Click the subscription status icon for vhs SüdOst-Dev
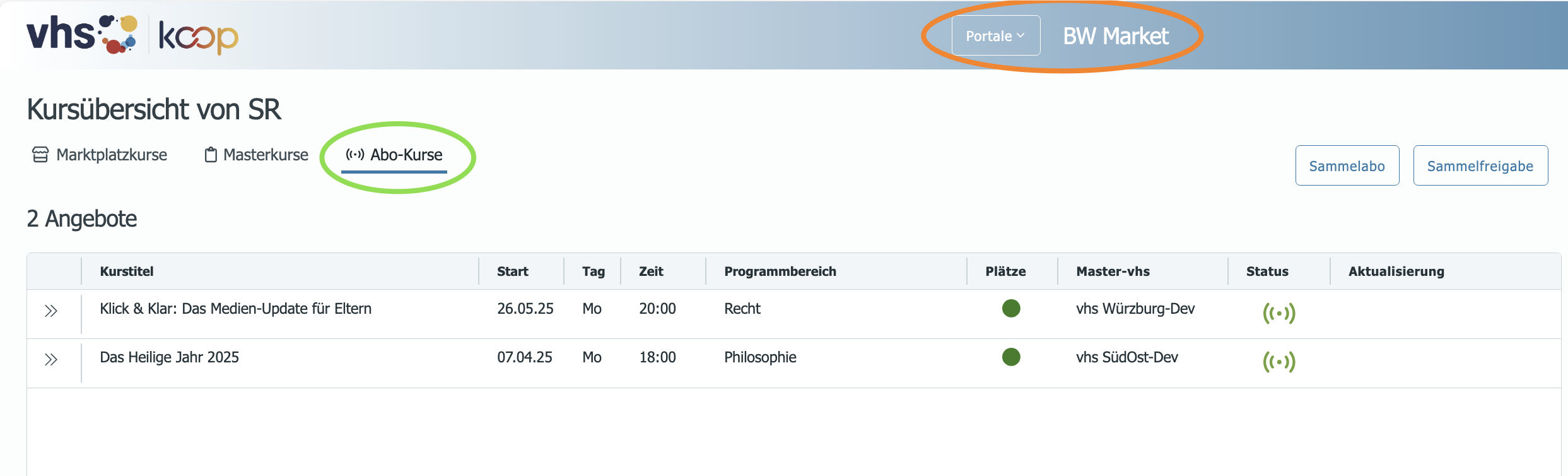This screenshot has width=1568, height=476. click(x=1278, y=362)
